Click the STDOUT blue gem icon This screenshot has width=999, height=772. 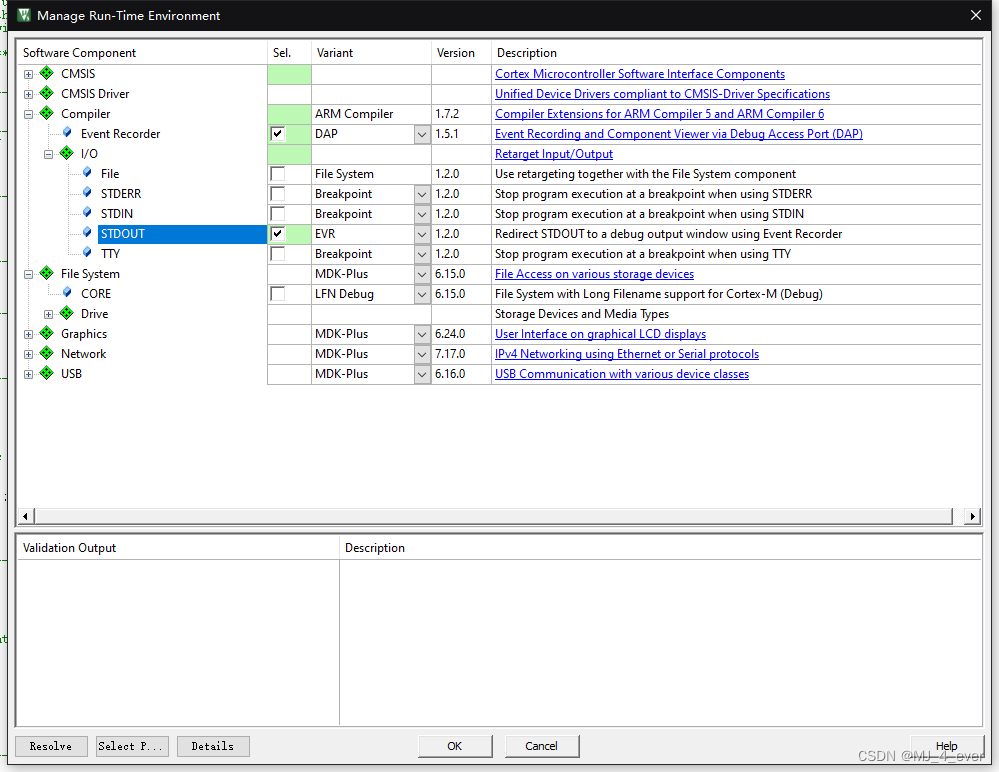(87, 232)
